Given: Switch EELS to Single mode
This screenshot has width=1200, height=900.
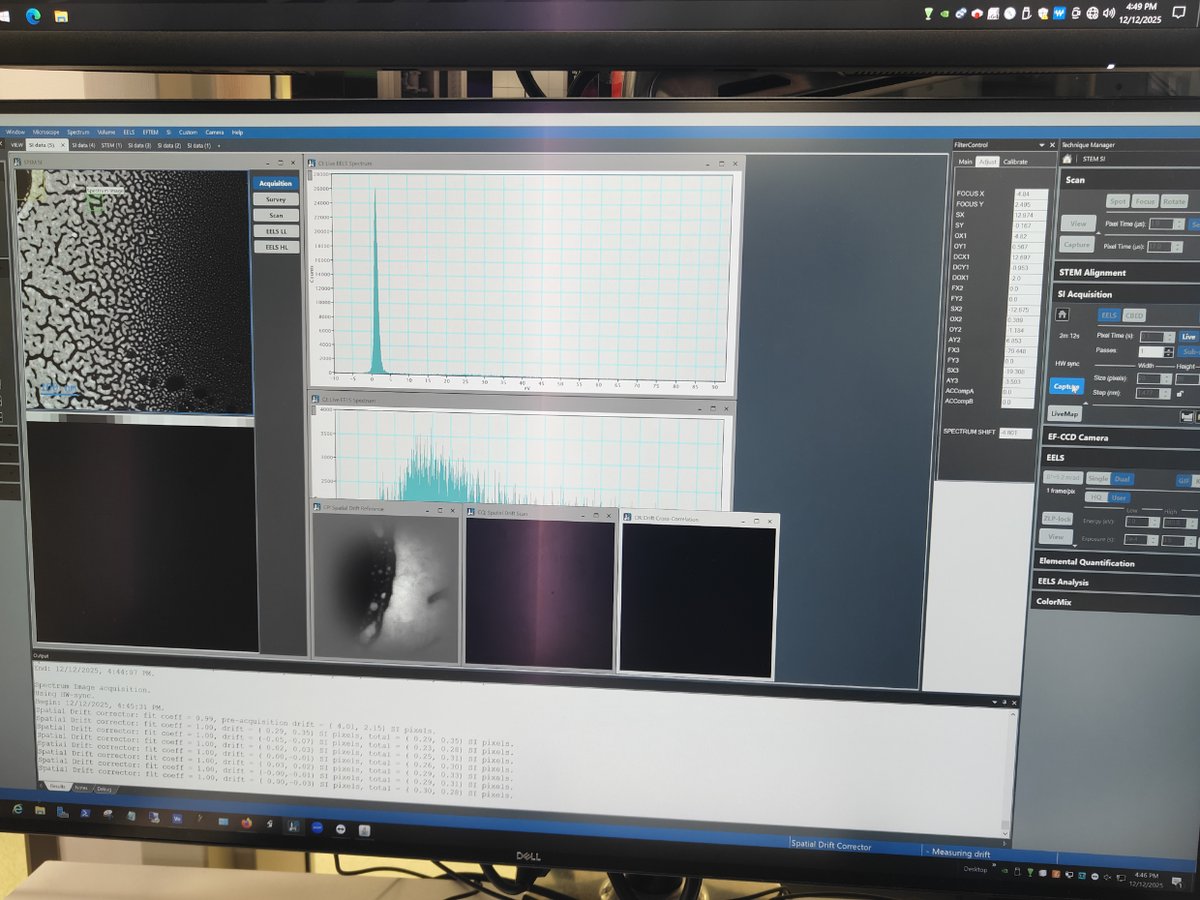Looking at the screenshot, I should click(x=1098, y=479).
